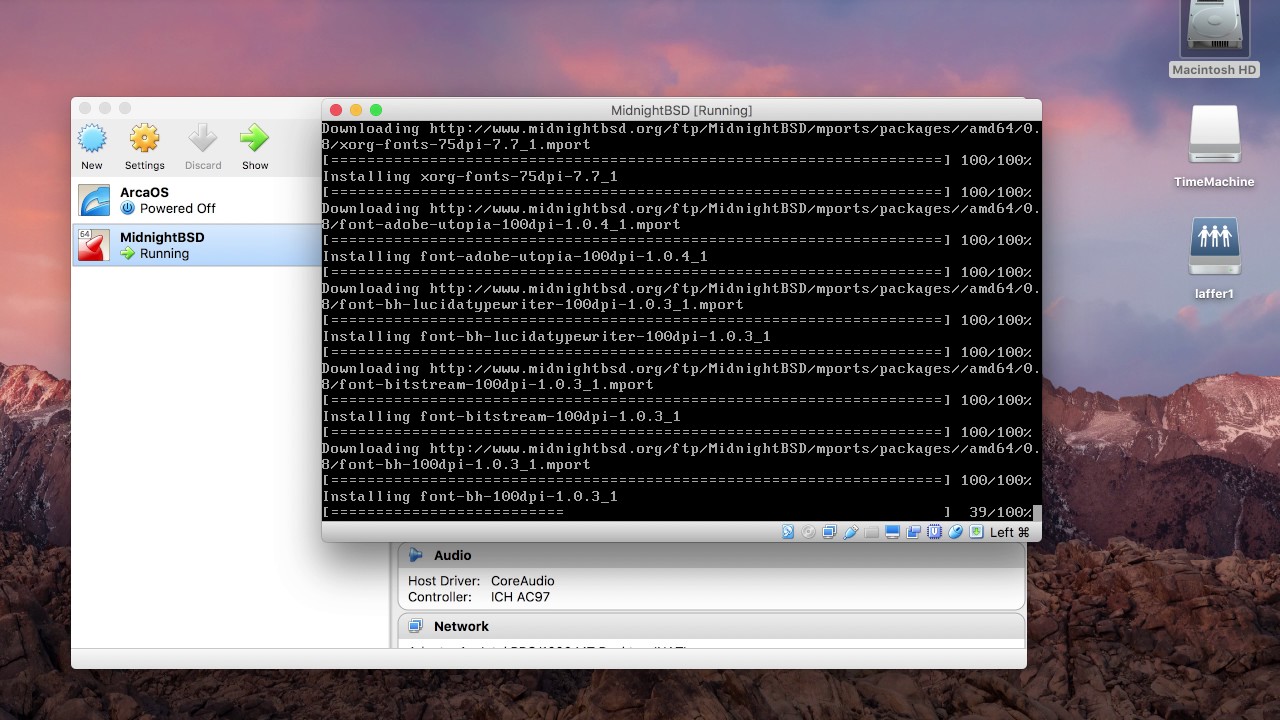Click the Controller ICH AC97 value
The width and height of the screenshot is (1280, 720).
(520, 597)
